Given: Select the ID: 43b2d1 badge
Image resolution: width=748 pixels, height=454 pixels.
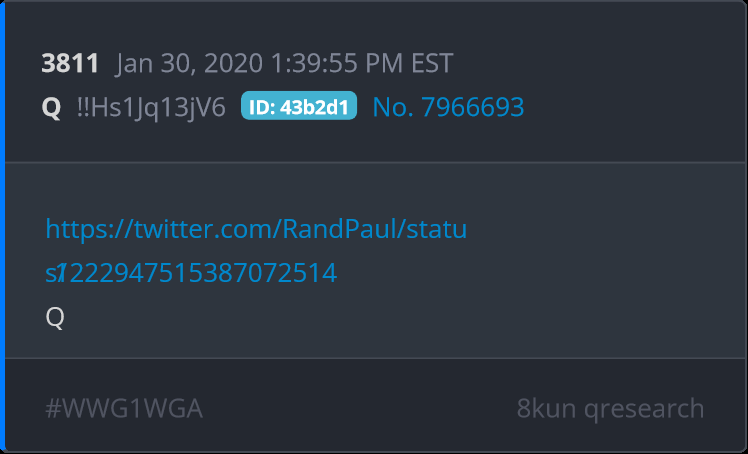Looking at the screenshot, I should point(299,105).
